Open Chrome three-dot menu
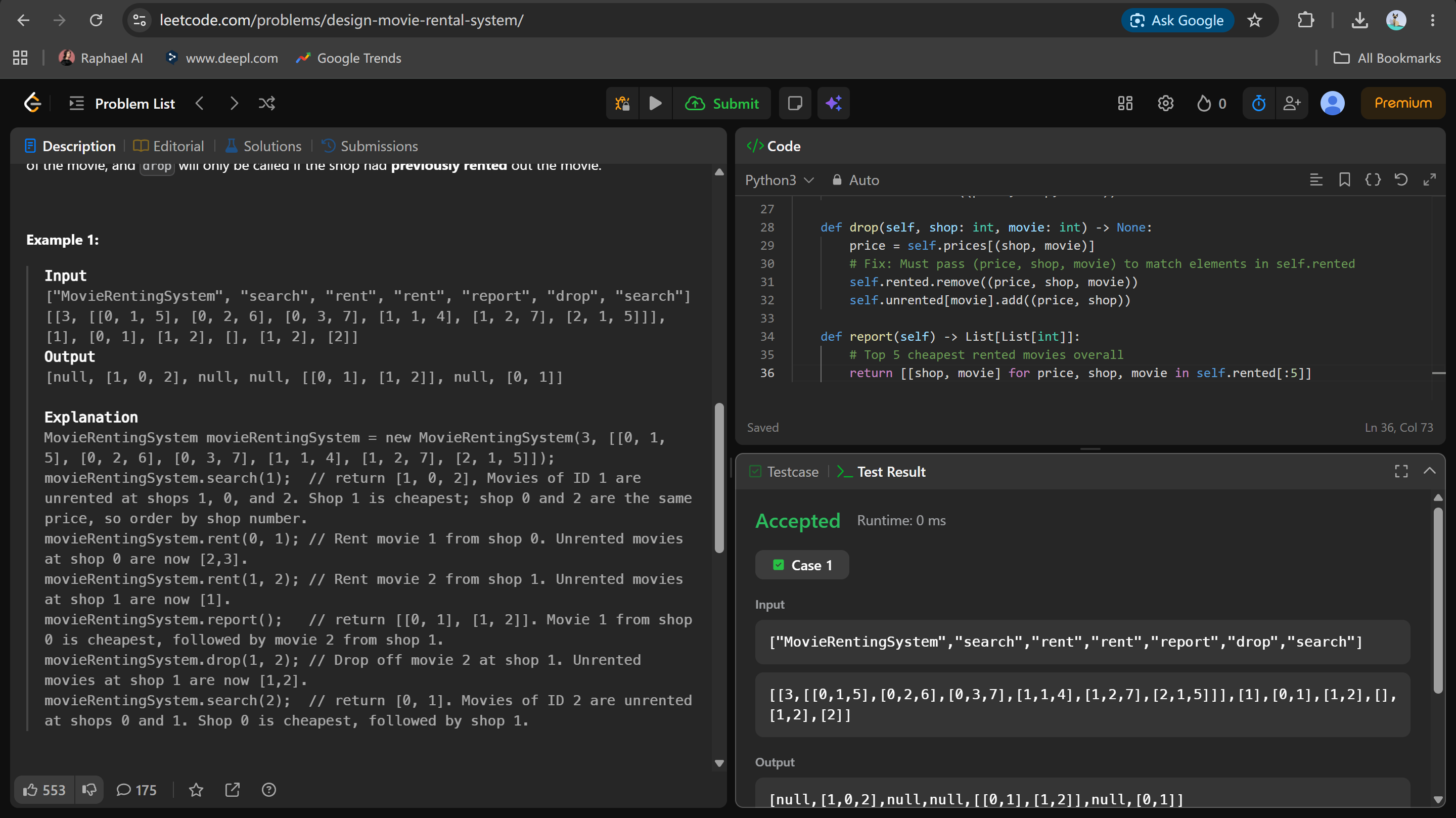 click(1432, 20)
